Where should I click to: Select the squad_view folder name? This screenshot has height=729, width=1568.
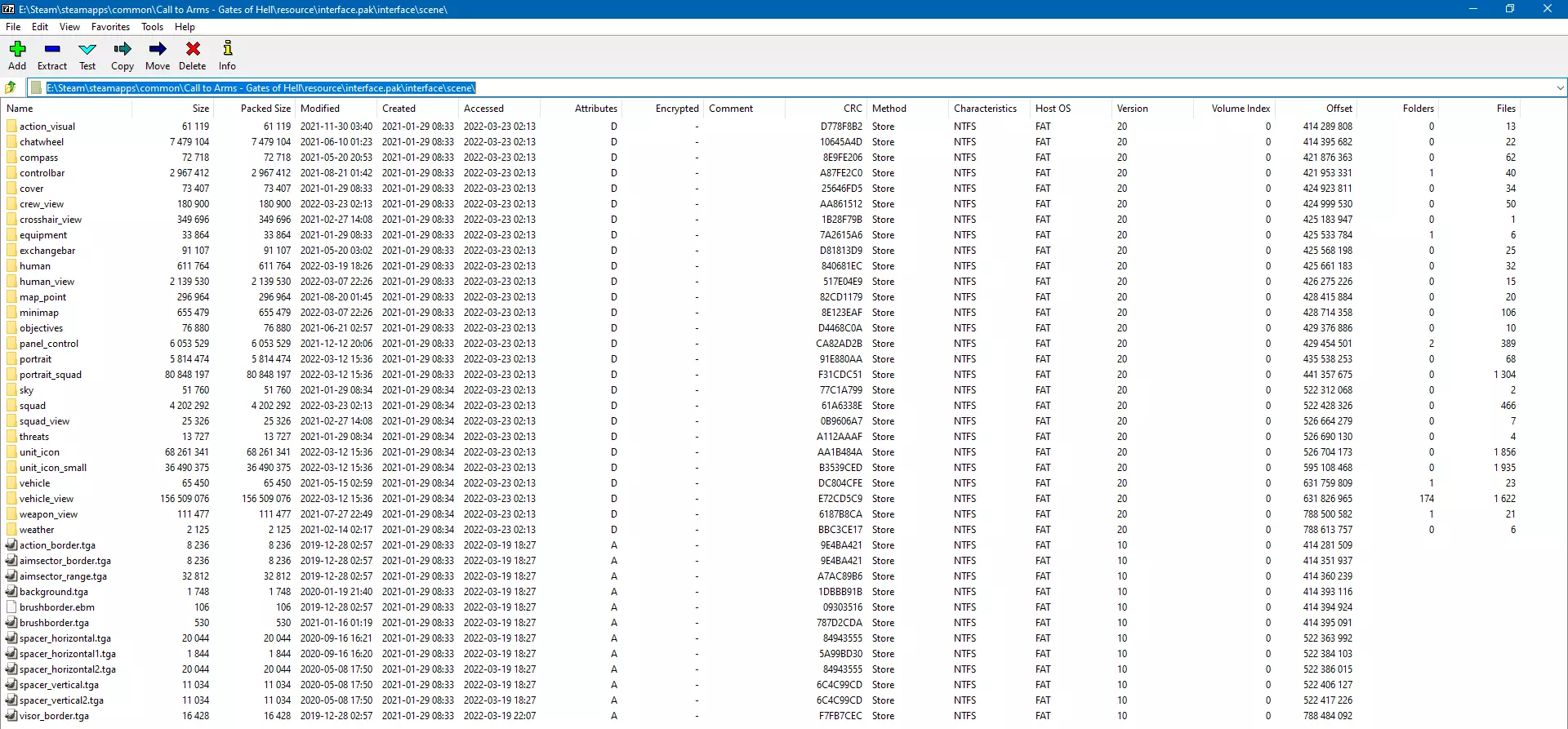pos(45,421)
